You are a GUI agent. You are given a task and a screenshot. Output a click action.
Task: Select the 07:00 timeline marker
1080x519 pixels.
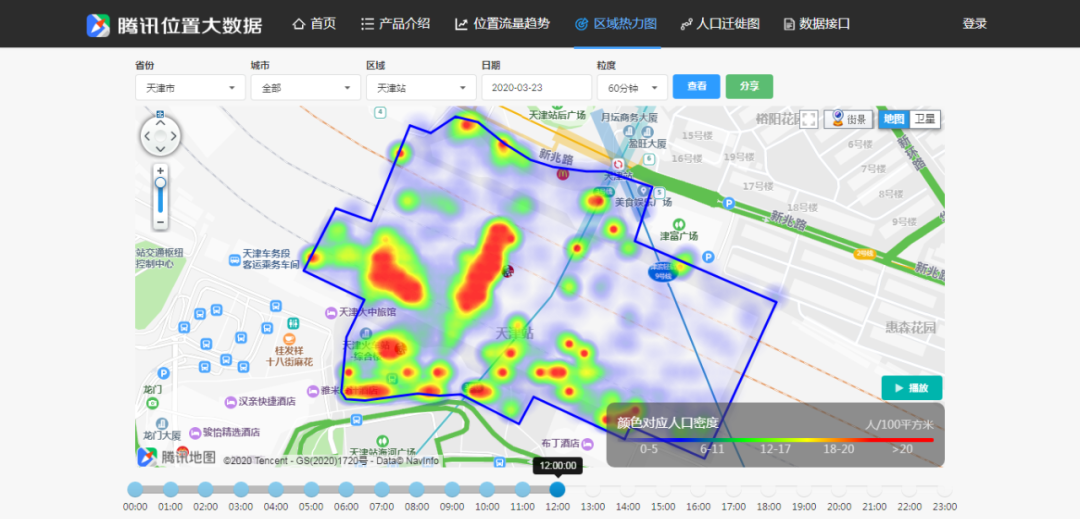click(x=381, y=489)
